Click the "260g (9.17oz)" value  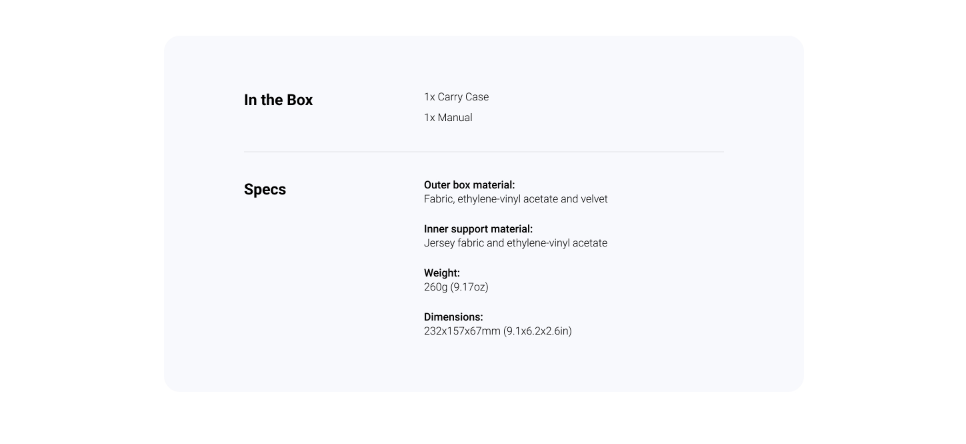point(456,287)
